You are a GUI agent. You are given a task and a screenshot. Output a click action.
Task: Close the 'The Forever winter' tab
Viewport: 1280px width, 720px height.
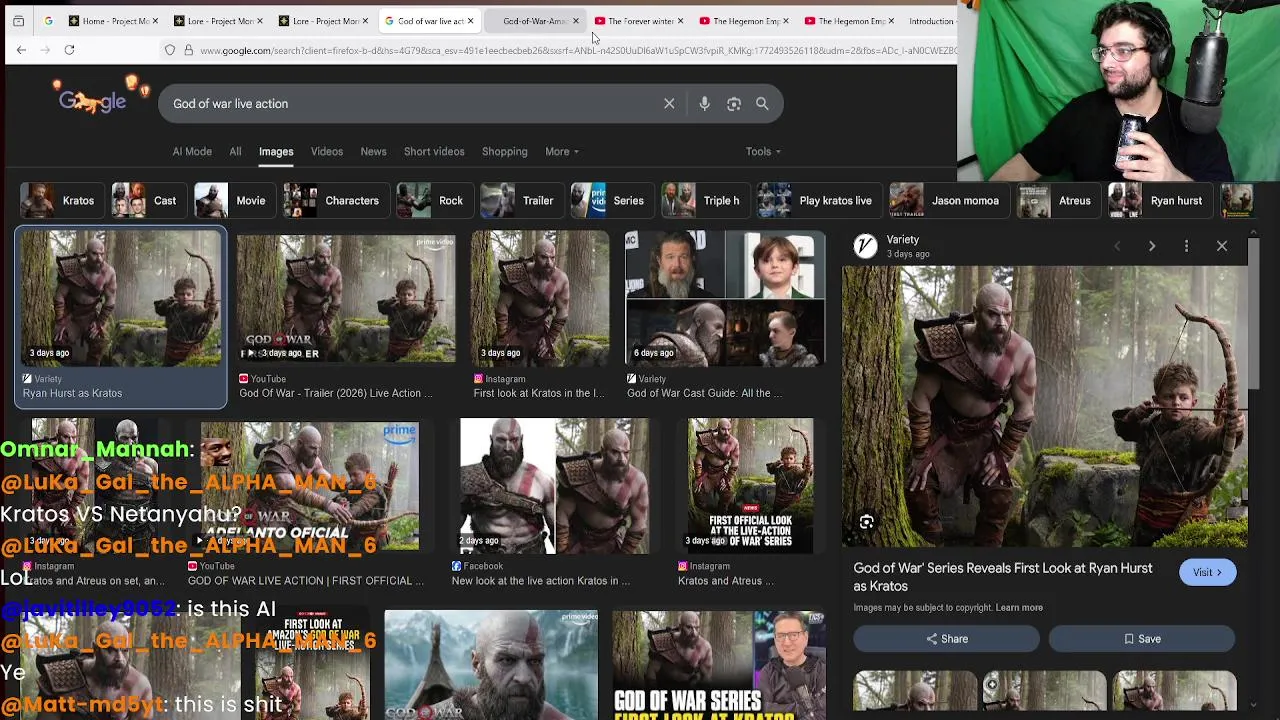tap(681, 21)
